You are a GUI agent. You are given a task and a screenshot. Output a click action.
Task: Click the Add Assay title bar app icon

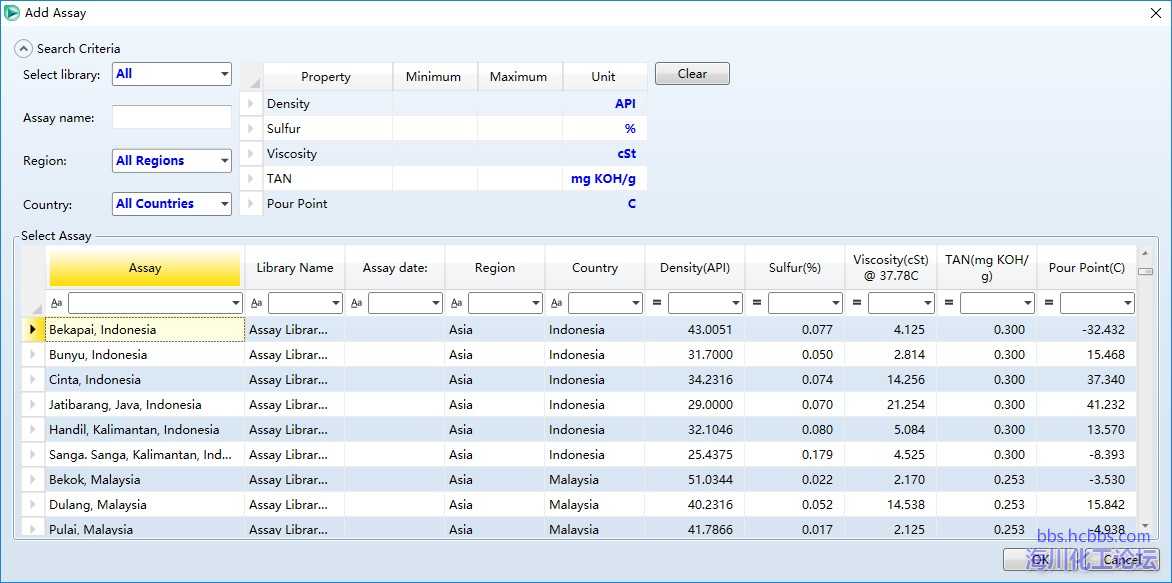click(12, 13)
